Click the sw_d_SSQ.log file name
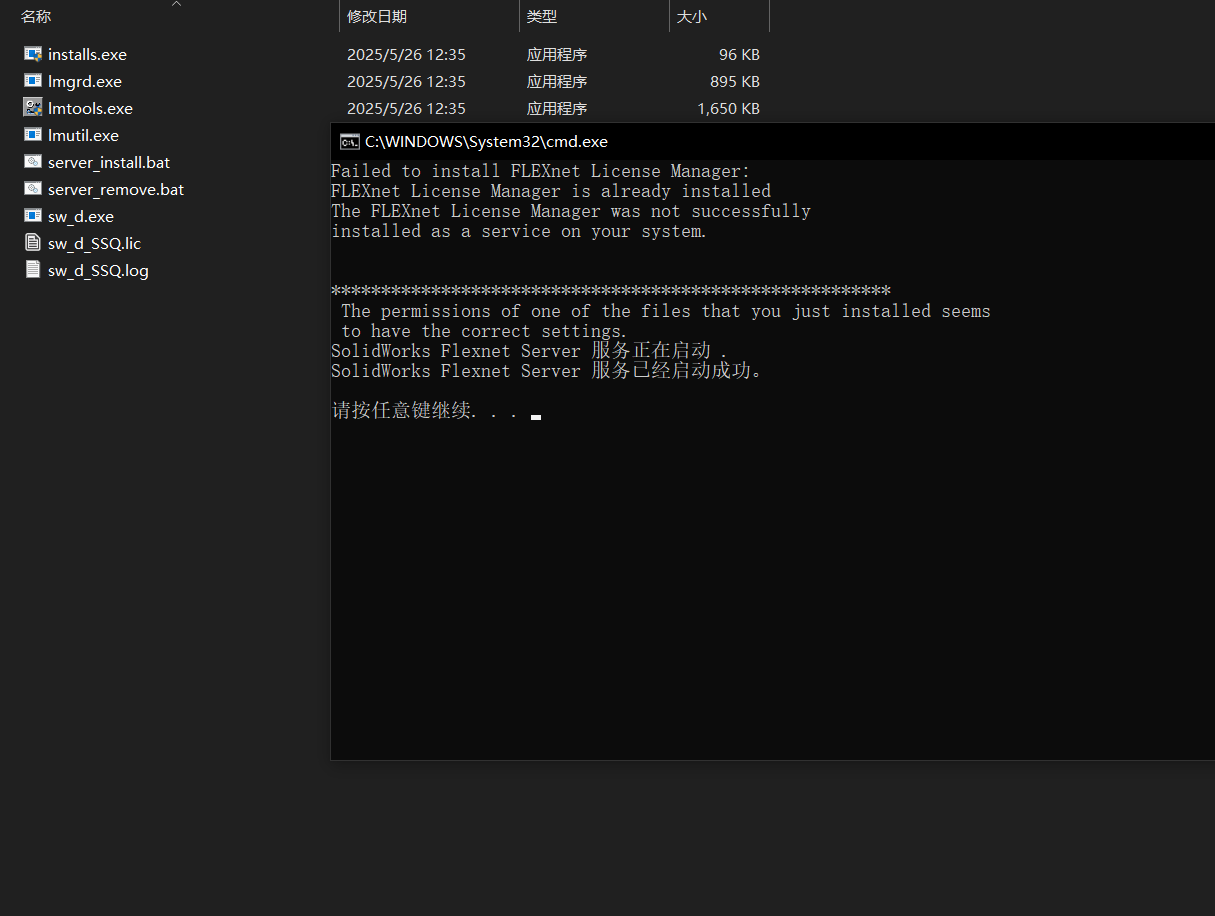The height and width of the screenshot is (916, 1215). [x=98, y=270]
